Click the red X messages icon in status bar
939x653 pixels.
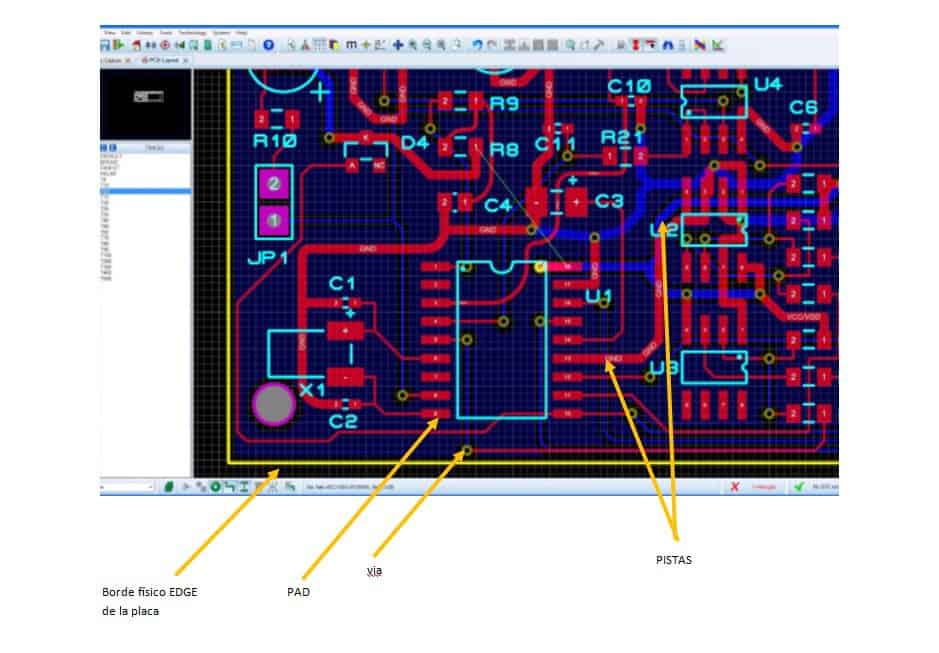735,487
